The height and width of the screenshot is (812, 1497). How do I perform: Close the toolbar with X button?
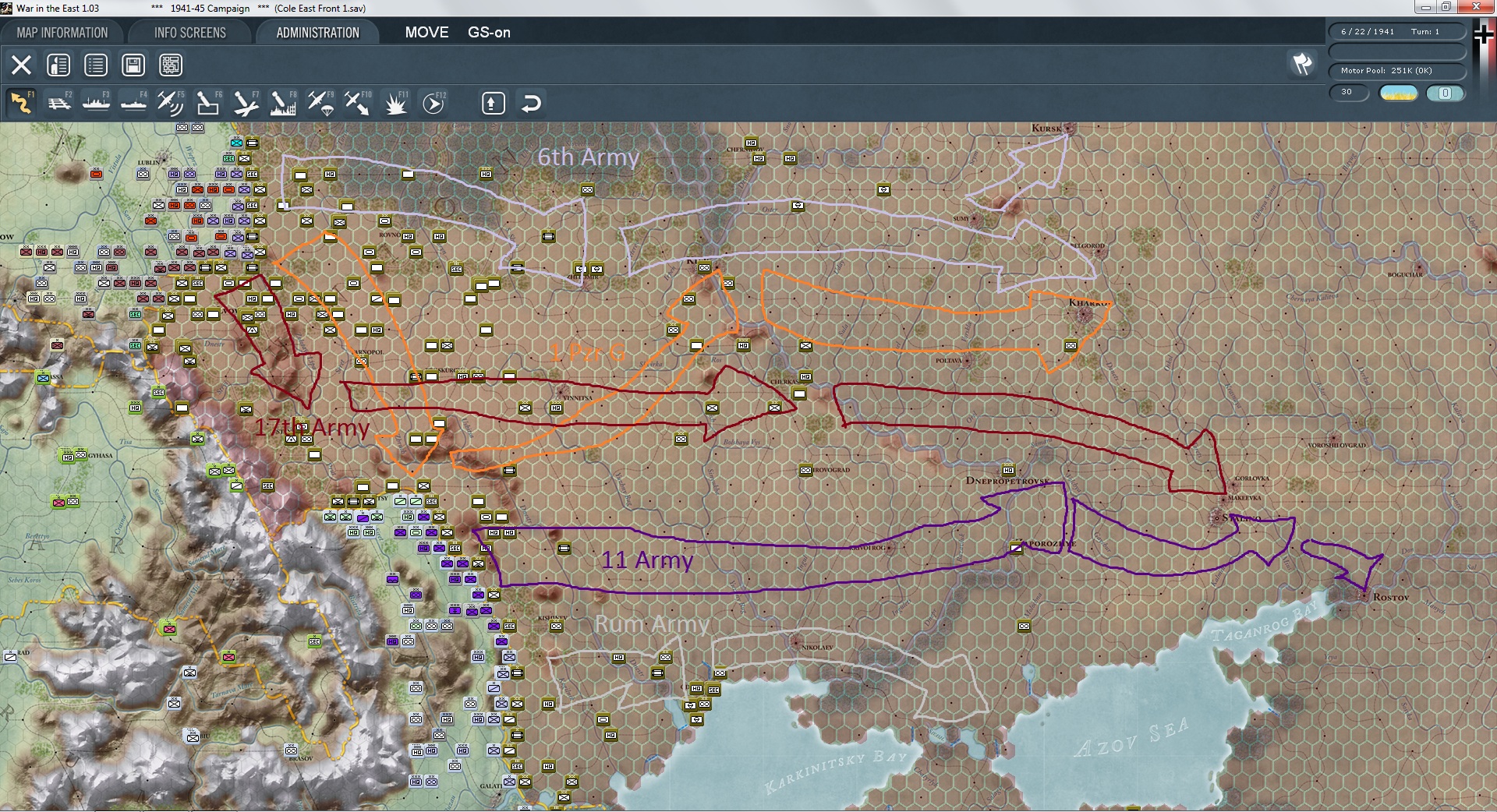[x=21, y=65]
